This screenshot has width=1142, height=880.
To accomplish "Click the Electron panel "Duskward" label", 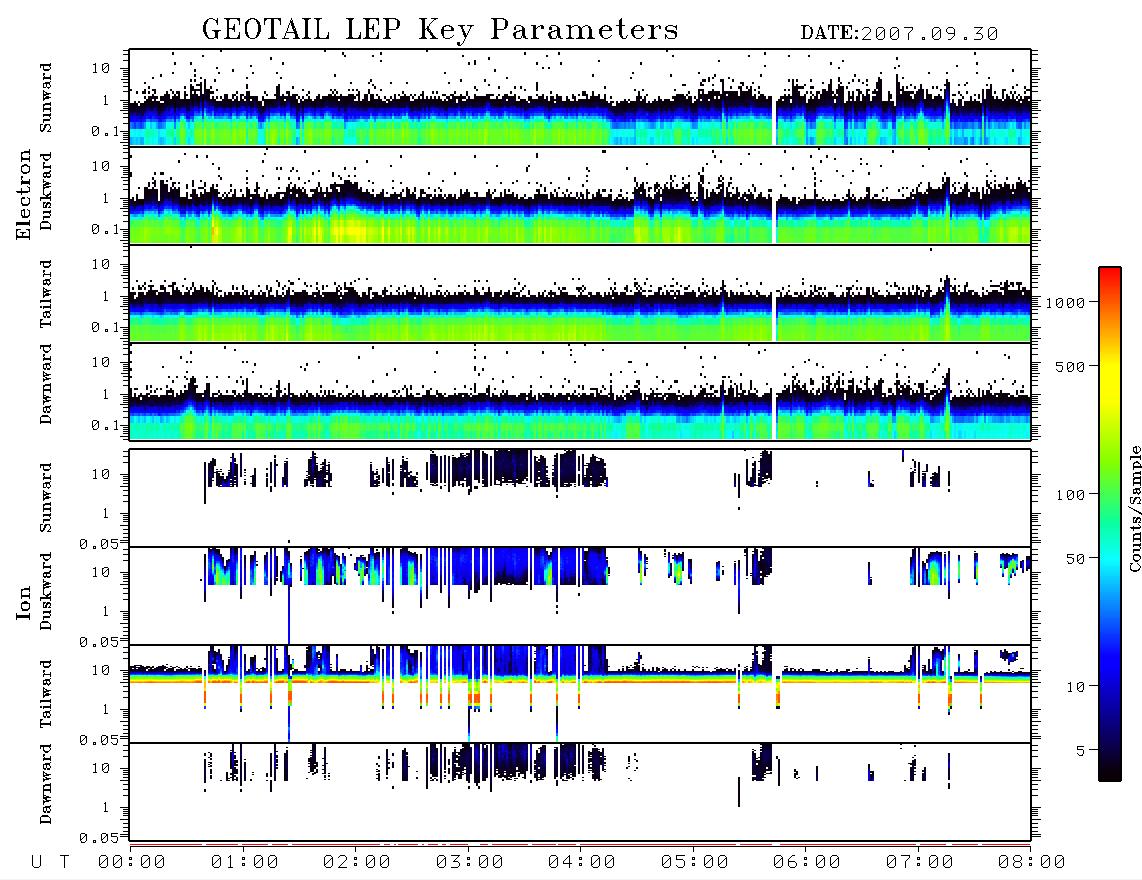I will click(x=46, y=192).
